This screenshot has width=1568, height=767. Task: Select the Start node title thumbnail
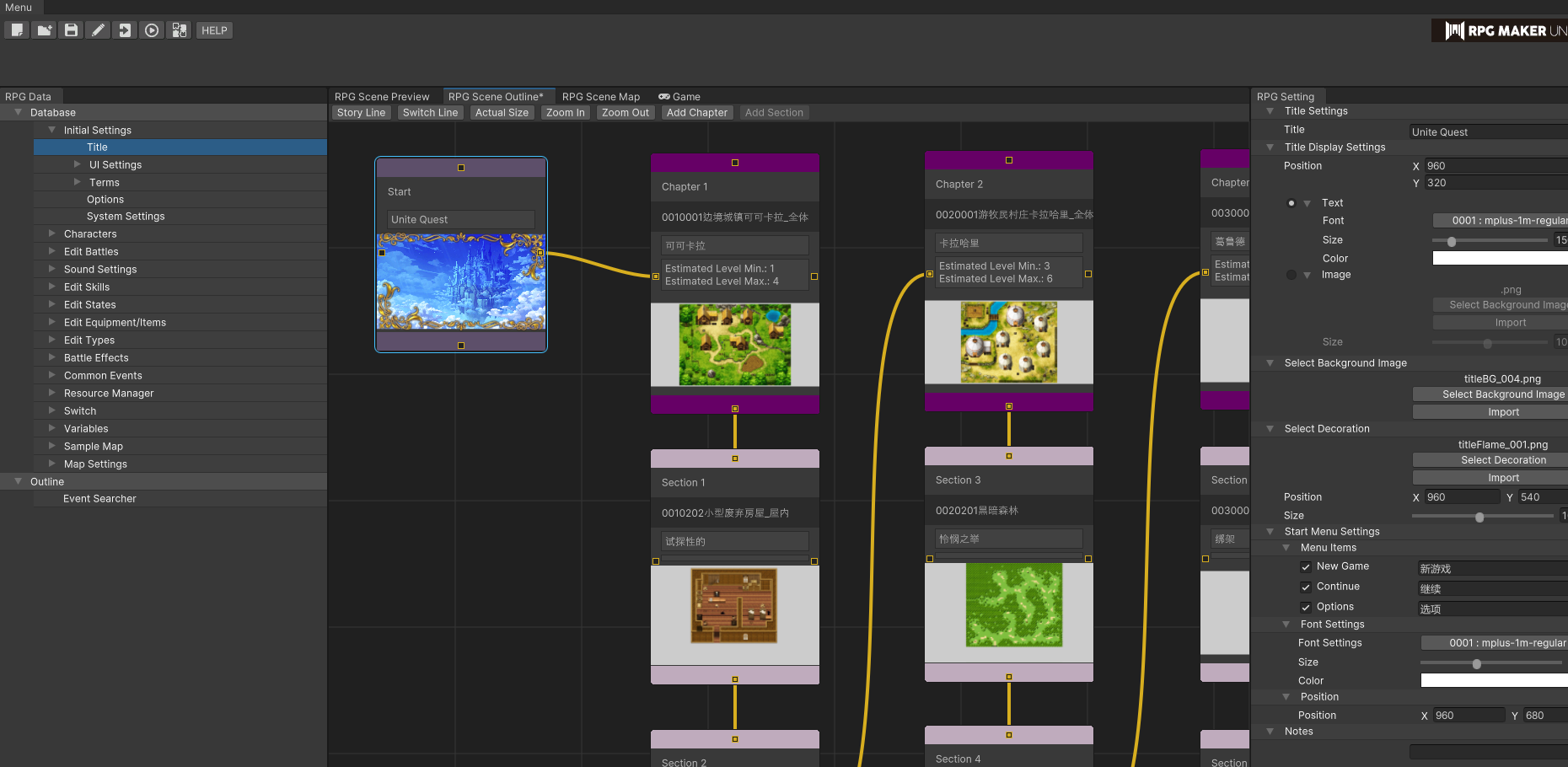tap(461, 282)
